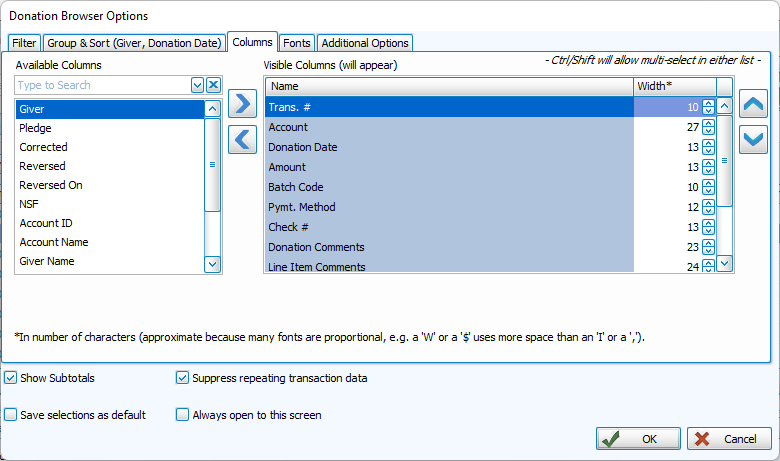The width and height of the screenshot is (780, 461).
Task: Adjust the Amount column width spinner
Action: click(x=708, y=167)
